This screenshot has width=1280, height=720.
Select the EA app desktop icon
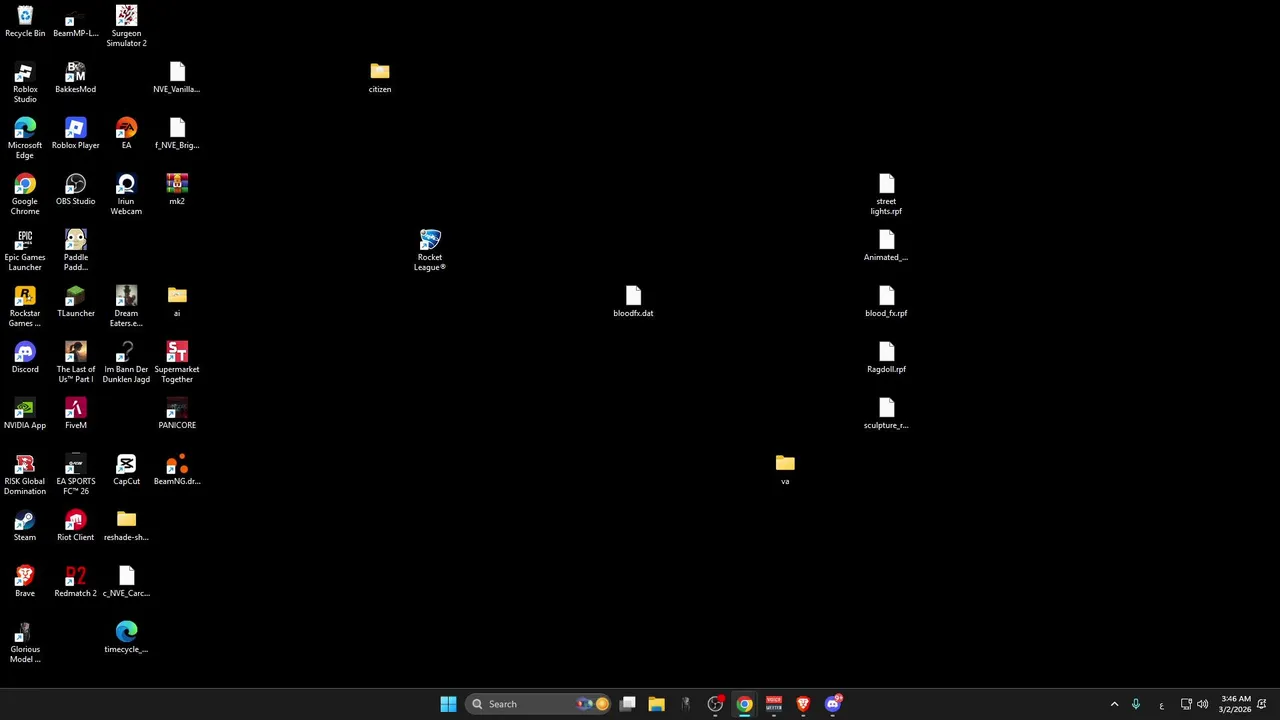pyautogui.click(x=126, y=134)
